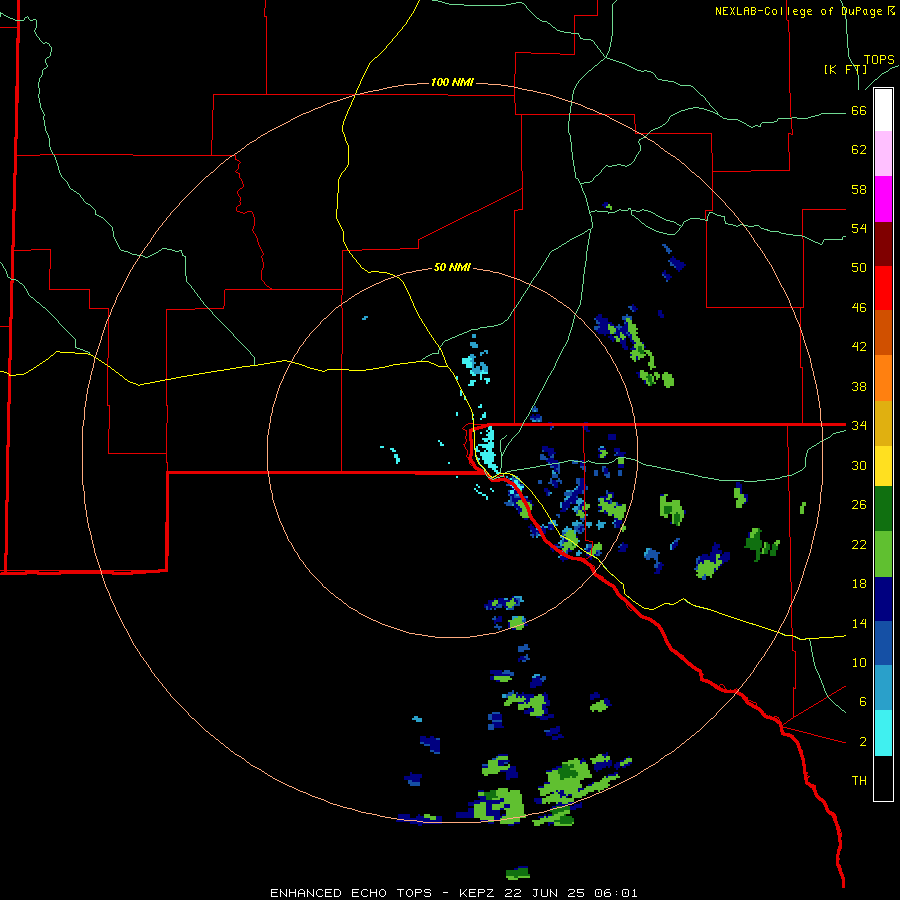Click the '22' legend value
Screen dimensions: 900x900
click(859, 544)
